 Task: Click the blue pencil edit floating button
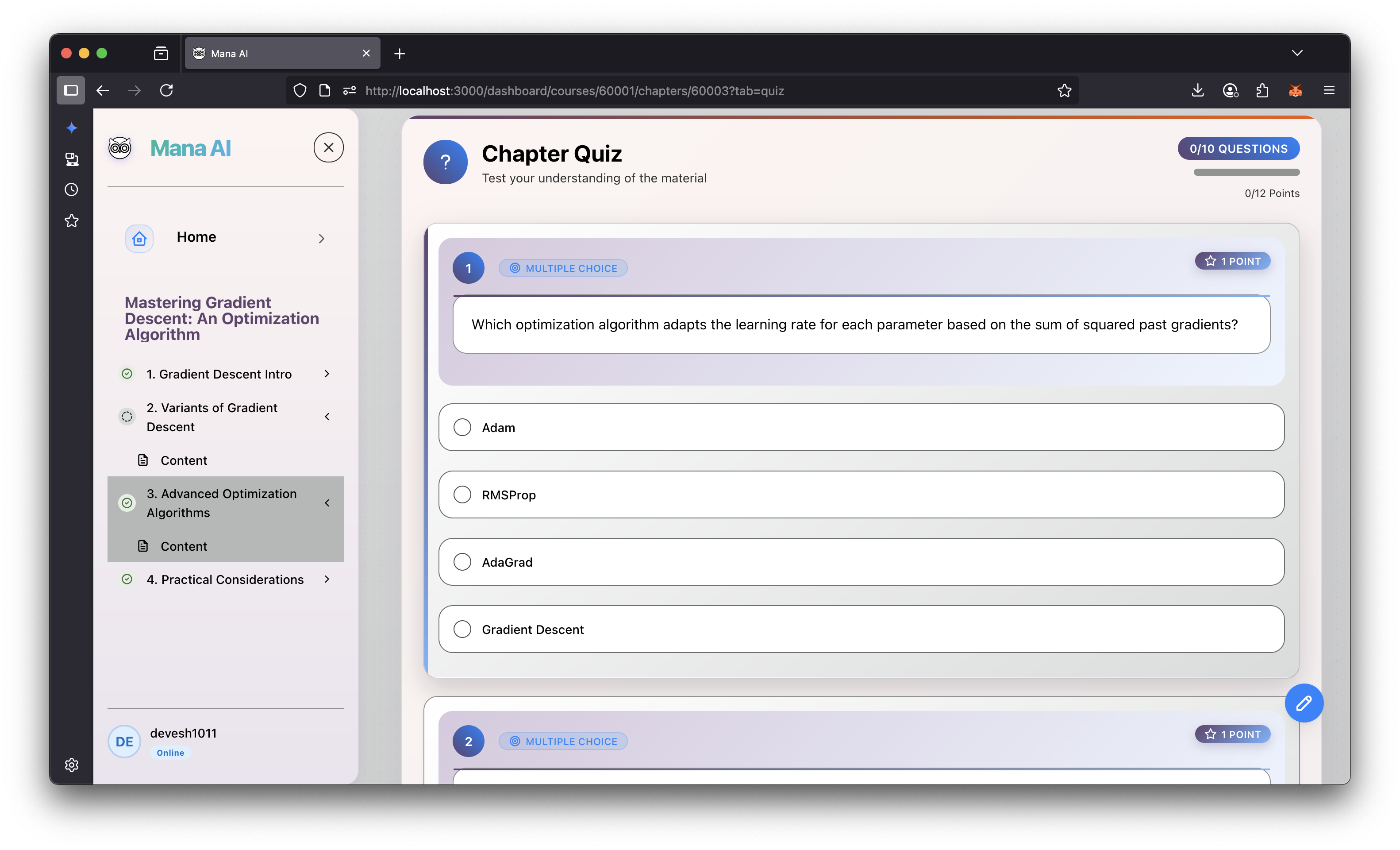[1304, 703]
